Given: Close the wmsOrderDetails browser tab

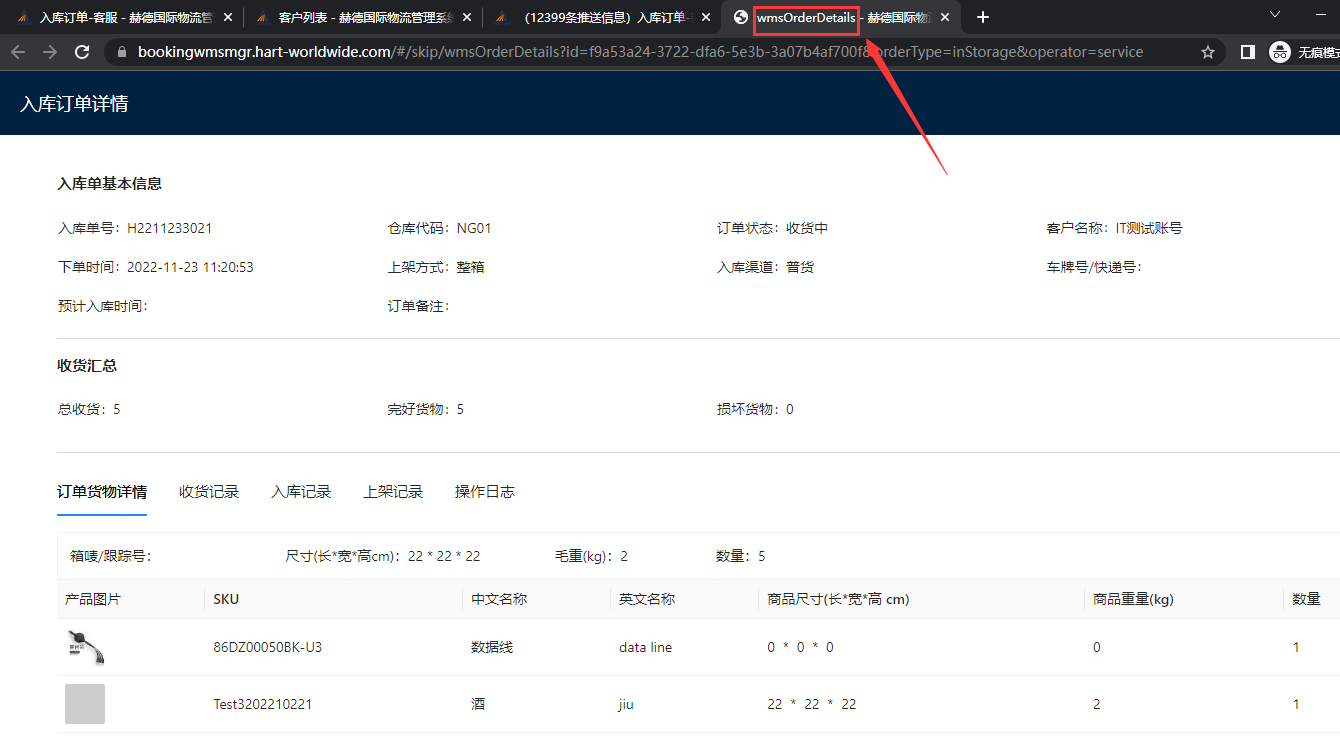Looking at the screenshot, I should tap(945, 18).
